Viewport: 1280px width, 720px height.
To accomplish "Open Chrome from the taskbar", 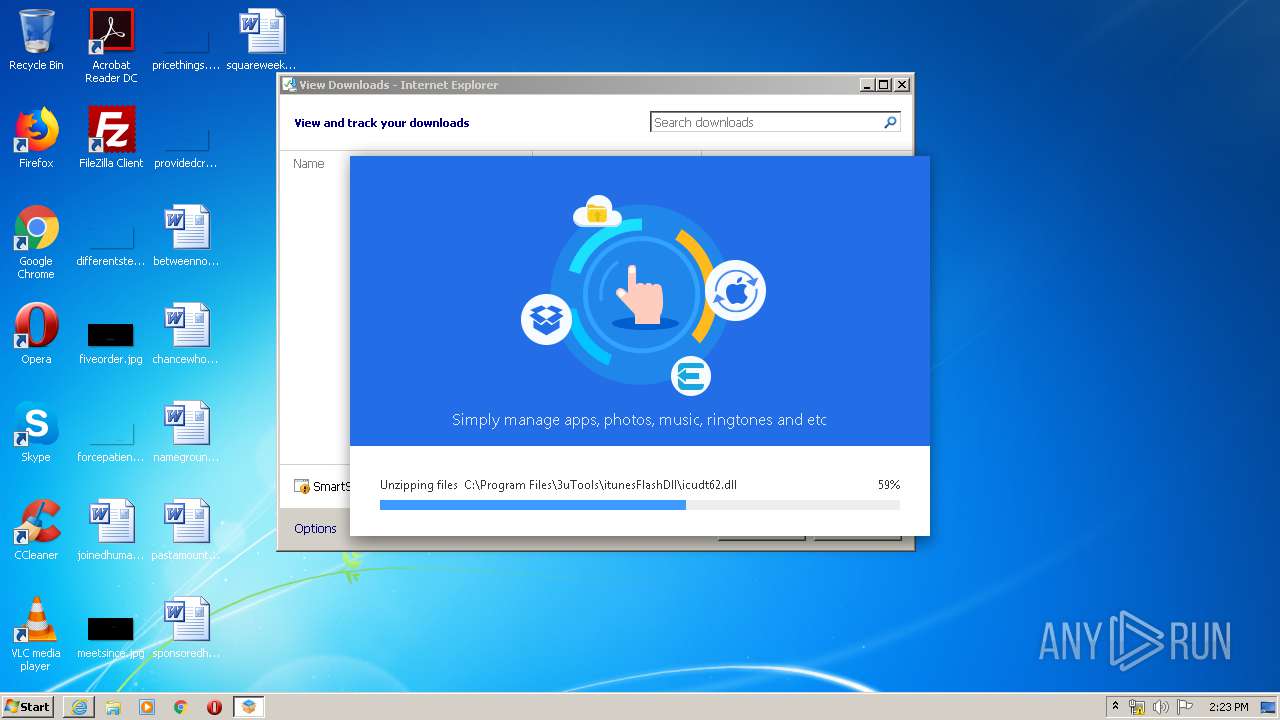I will coord(181,707).
